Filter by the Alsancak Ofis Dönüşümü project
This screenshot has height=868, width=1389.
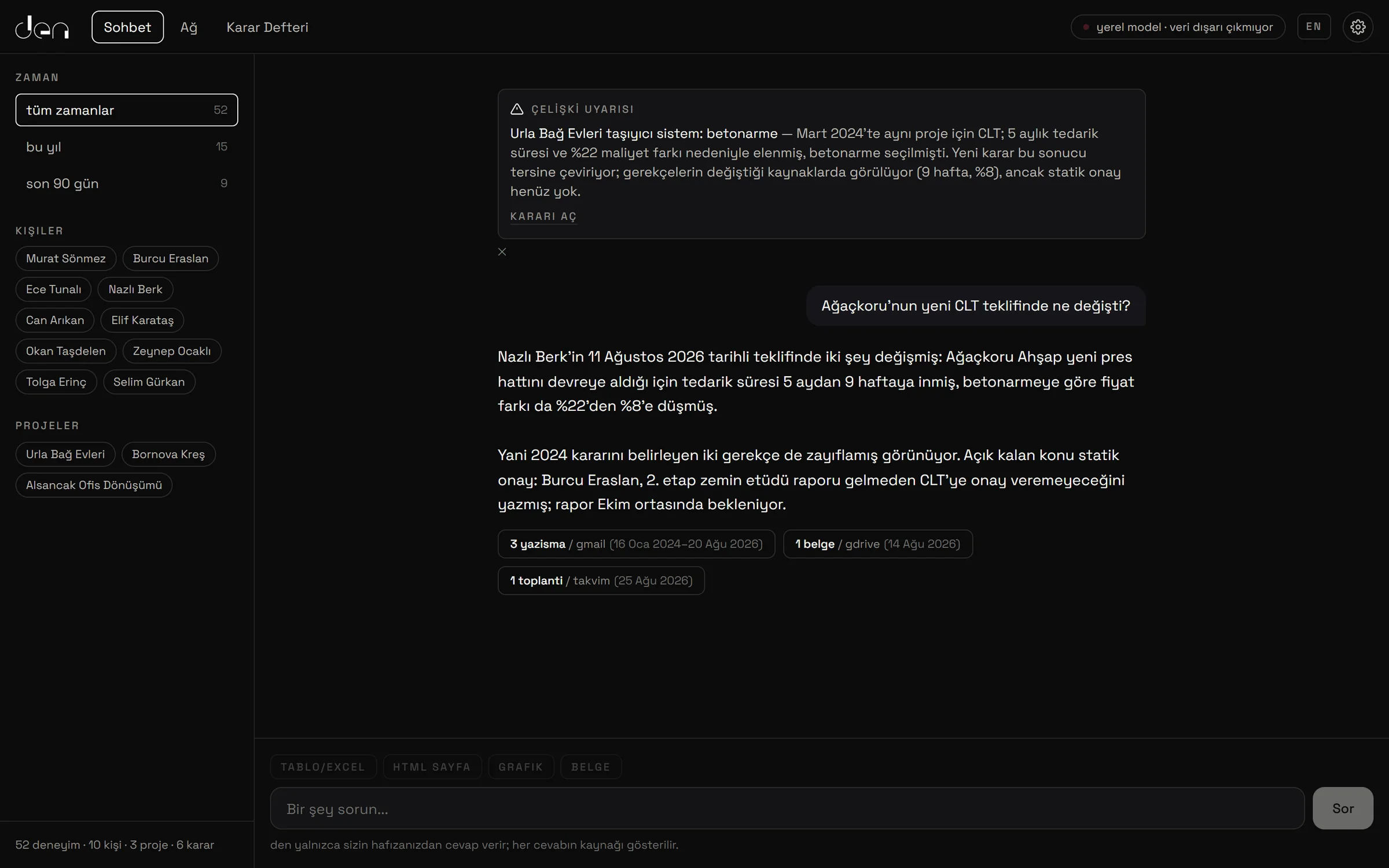tap(94, 485)
